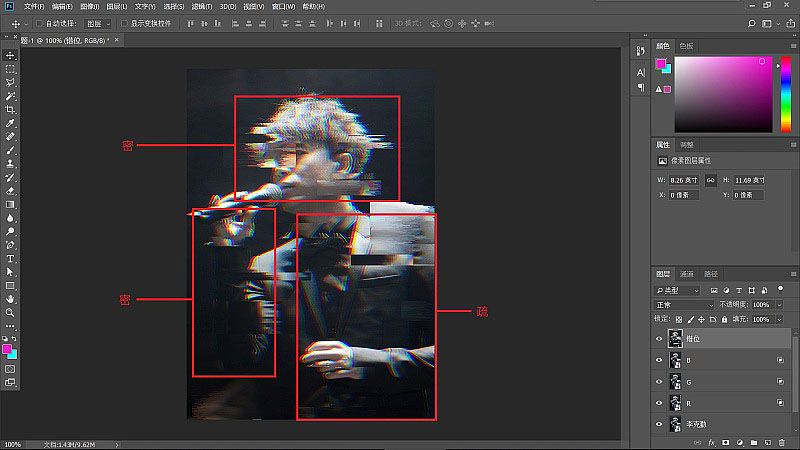The image size is (800, 450).
Task: Select the Blur tool
Action: 10,218
